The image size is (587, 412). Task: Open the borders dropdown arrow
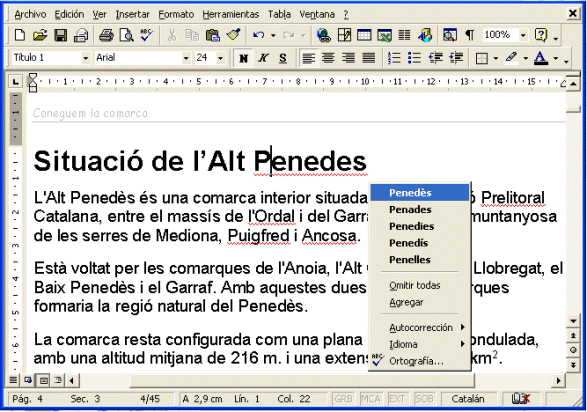point(495,58)
